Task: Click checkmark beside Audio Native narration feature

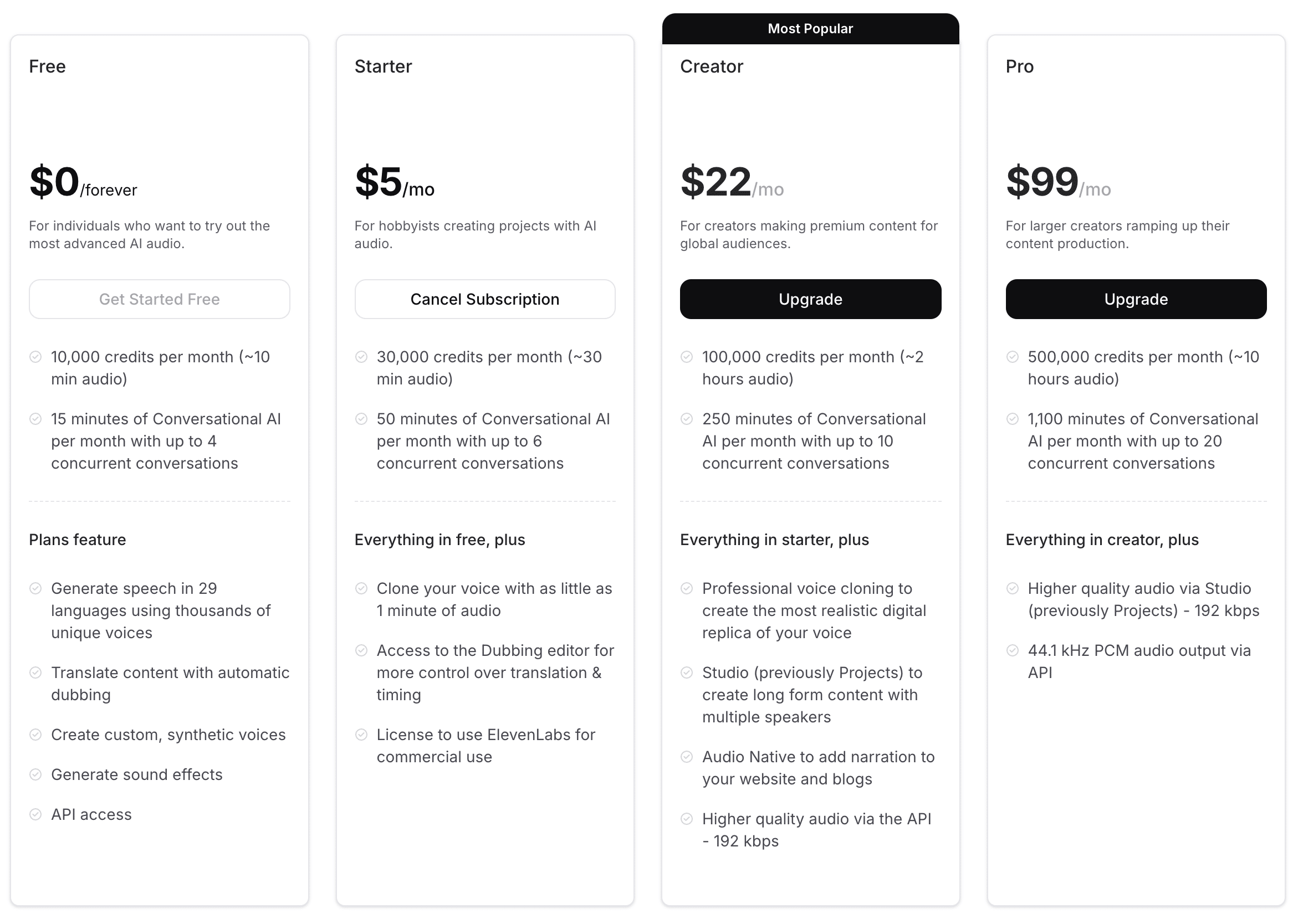Action: 687,757
